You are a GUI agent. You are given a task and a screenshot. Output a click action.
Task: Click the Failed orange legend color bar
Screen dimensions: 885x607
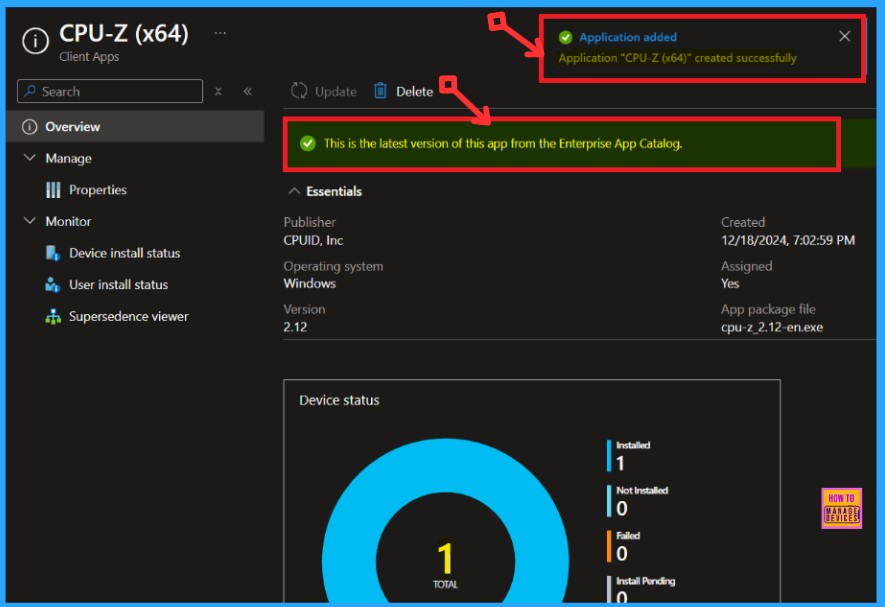pos(609,546)
